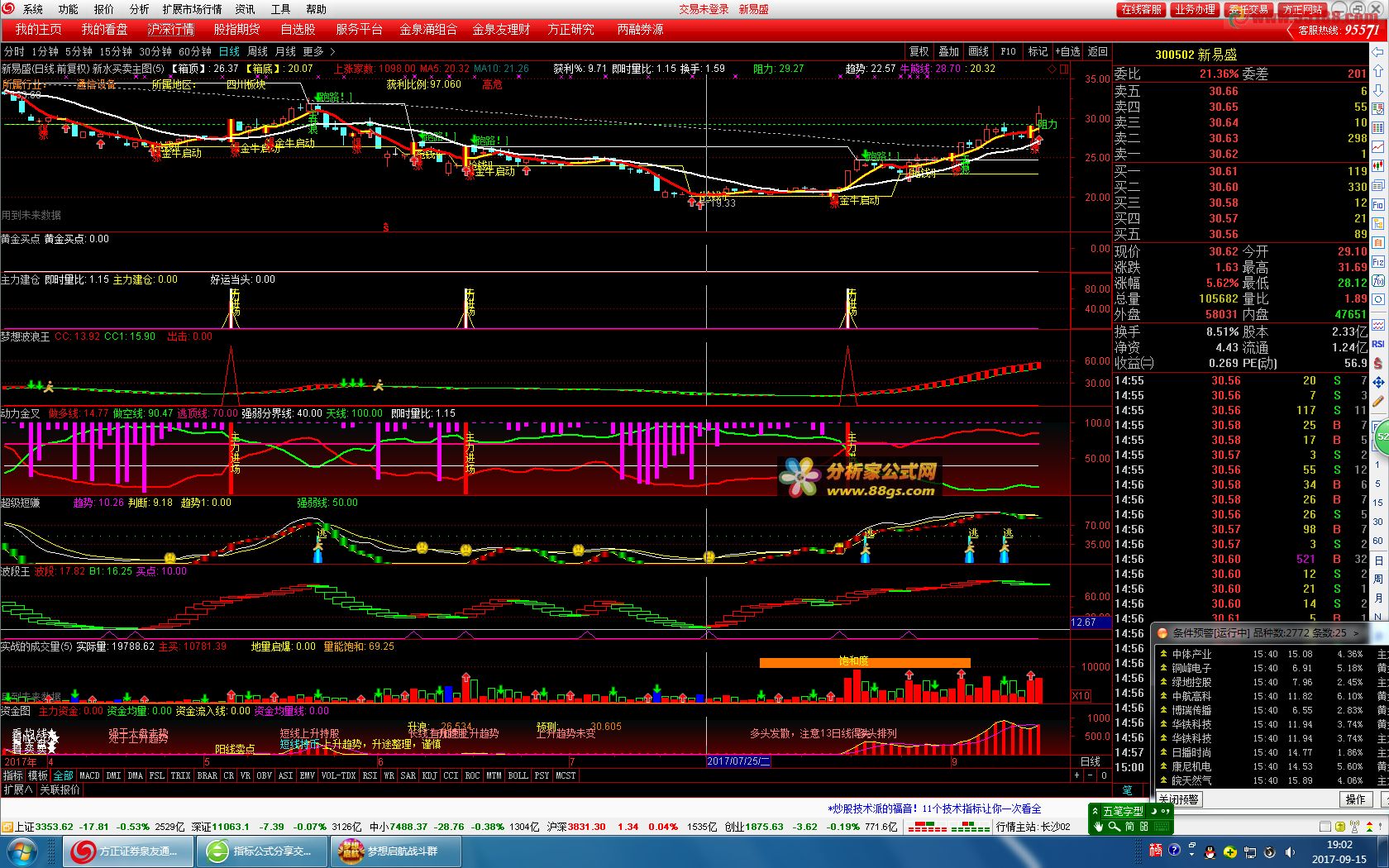The width and height of the screenshot is (1389, 868).
Task: Click the orange alert window icon
Action: click(1162, 633)
